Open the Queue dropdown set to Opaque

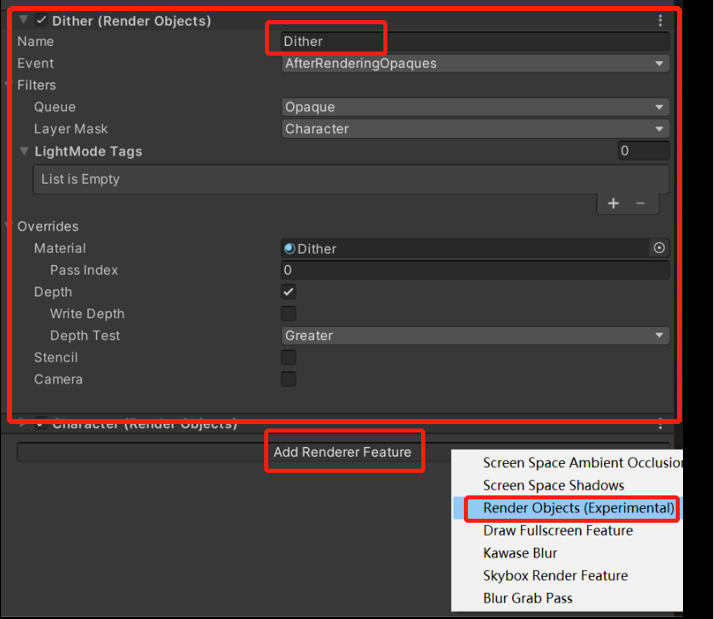click(475, 107)
